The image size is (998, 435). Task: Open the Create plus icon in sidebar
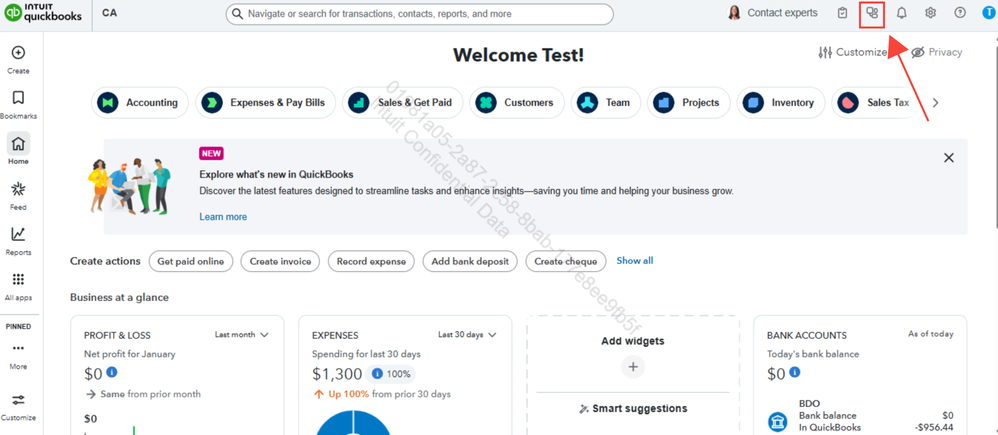[x=18, y=53]
